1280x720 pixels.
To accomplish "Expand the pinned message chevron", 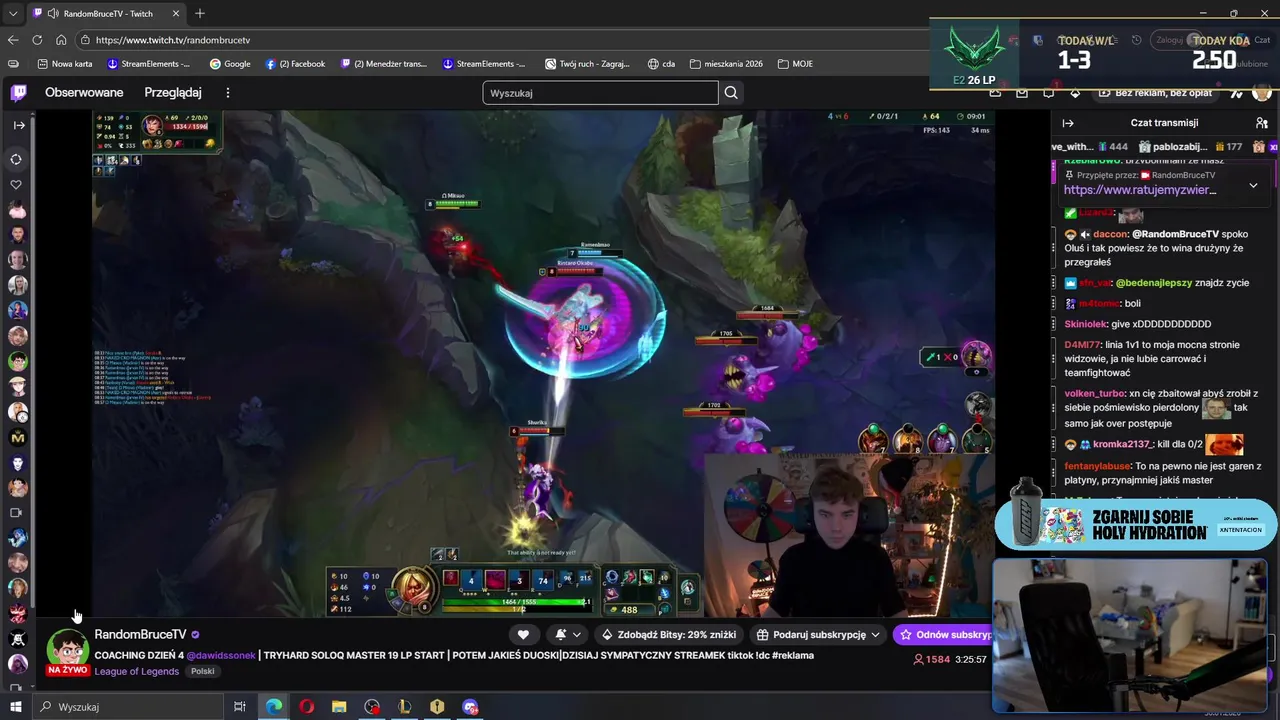I will pyautogui.click(x=1253, y=185).
